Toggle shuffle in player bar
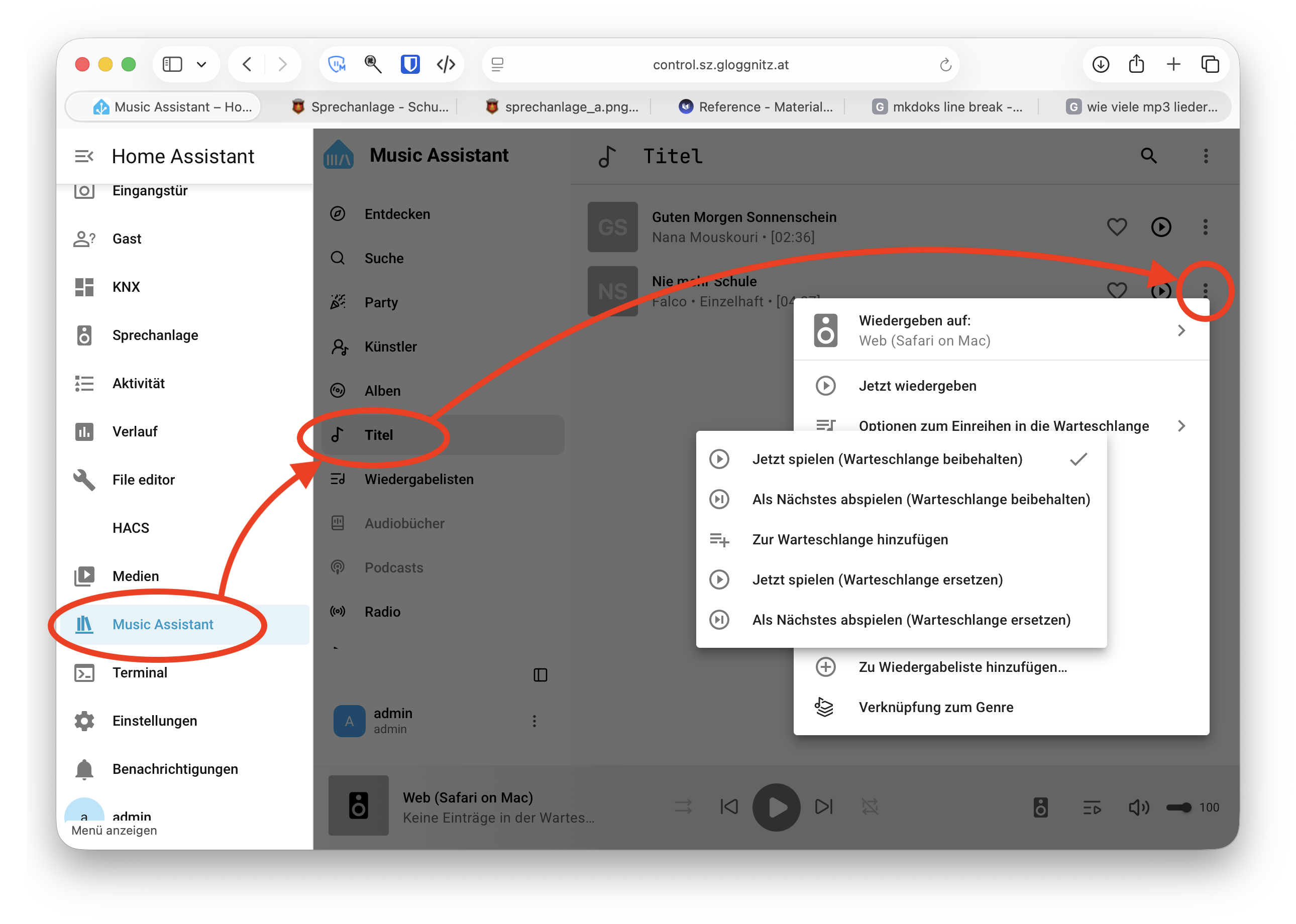 [683, 807]
